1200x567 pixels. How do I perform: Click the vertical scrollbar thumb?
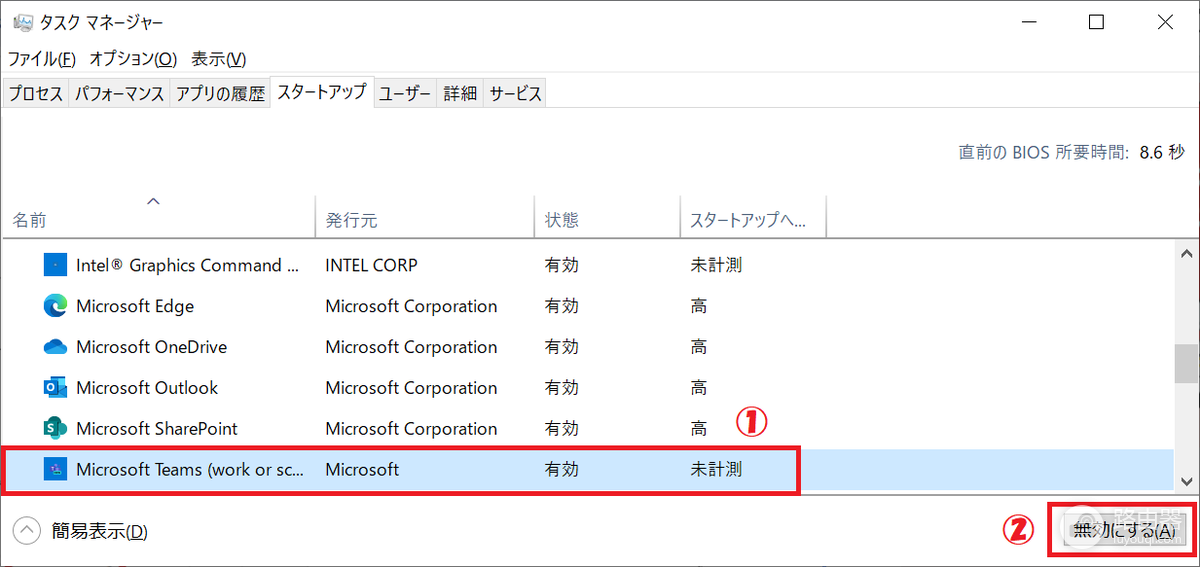(x=1186, y=364)
